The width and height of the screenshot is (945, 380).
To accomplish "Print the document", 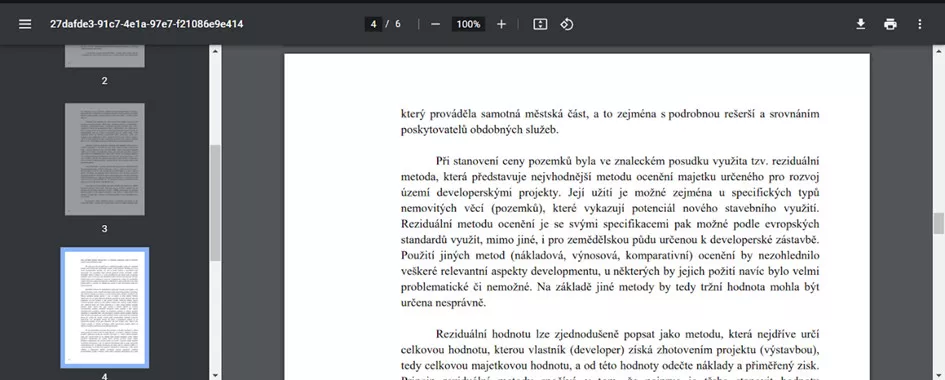I will click(x=890, y=24).
